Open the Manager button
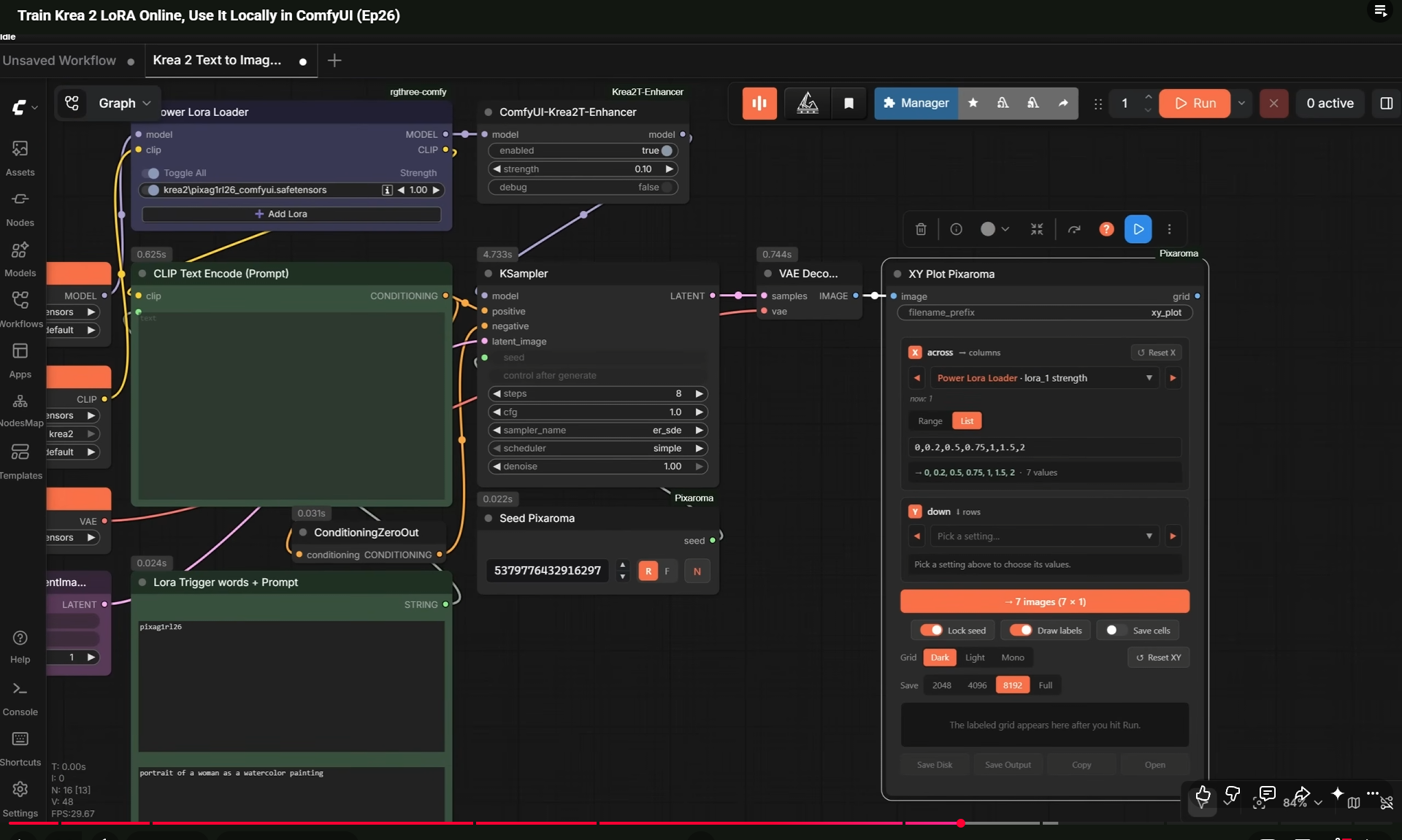 916,104
